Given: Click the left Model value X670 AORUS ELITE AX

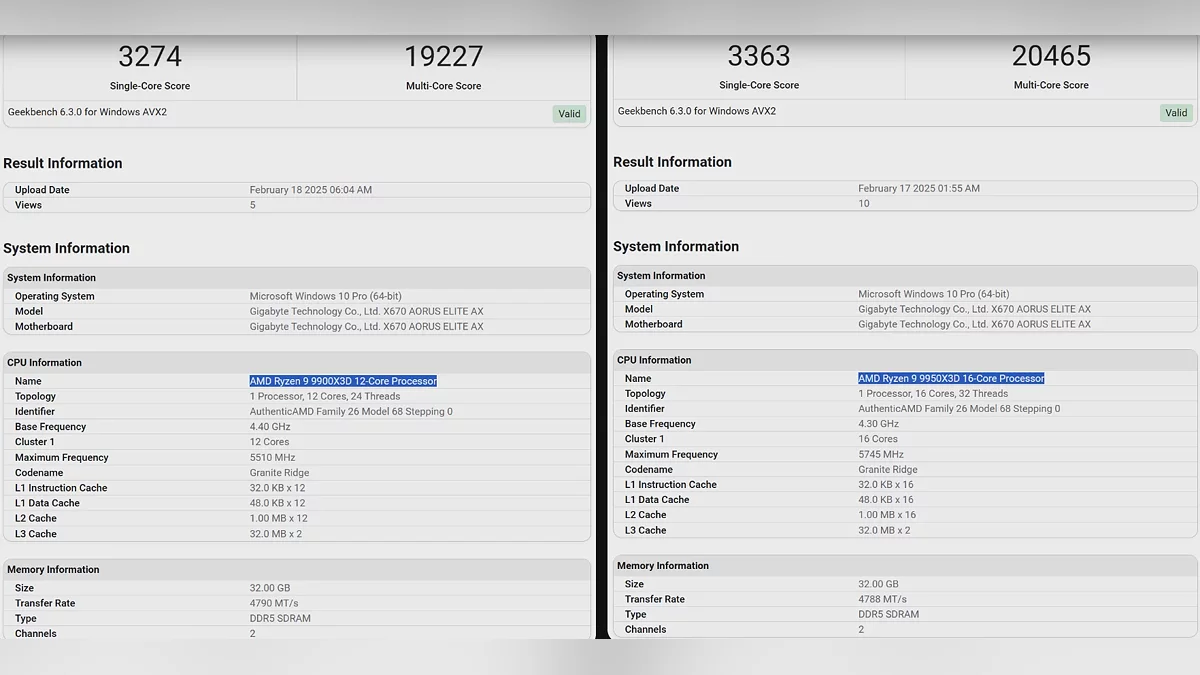Looking at the screenshot, I should (x=366, y=311).
